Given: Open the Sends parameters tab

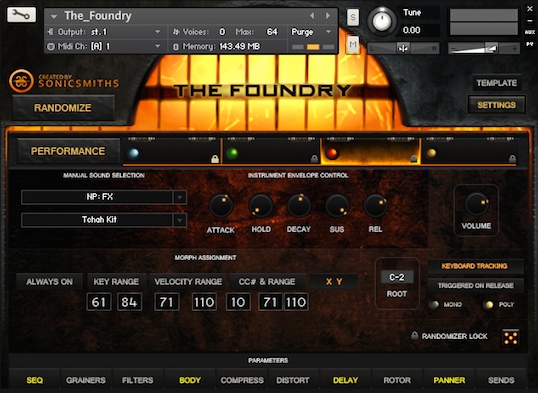Looking at the screenshot, I should (x=501, y=380).
